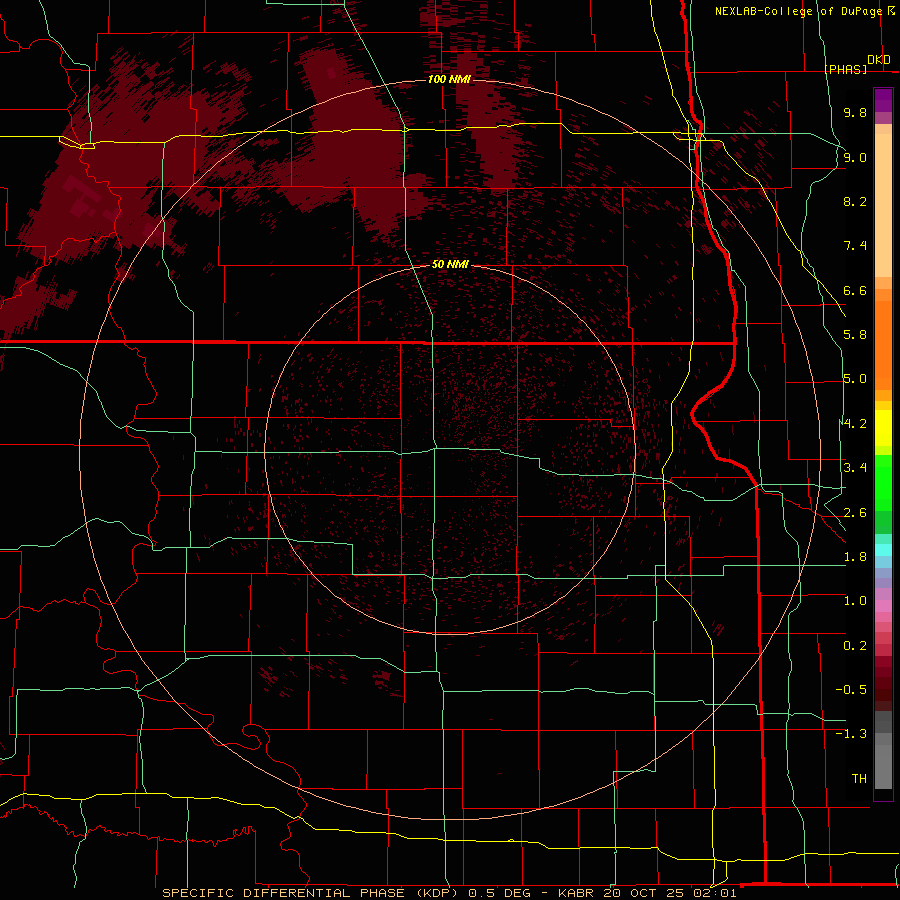Click the 50 NMI range ring label

coord(451,265)
